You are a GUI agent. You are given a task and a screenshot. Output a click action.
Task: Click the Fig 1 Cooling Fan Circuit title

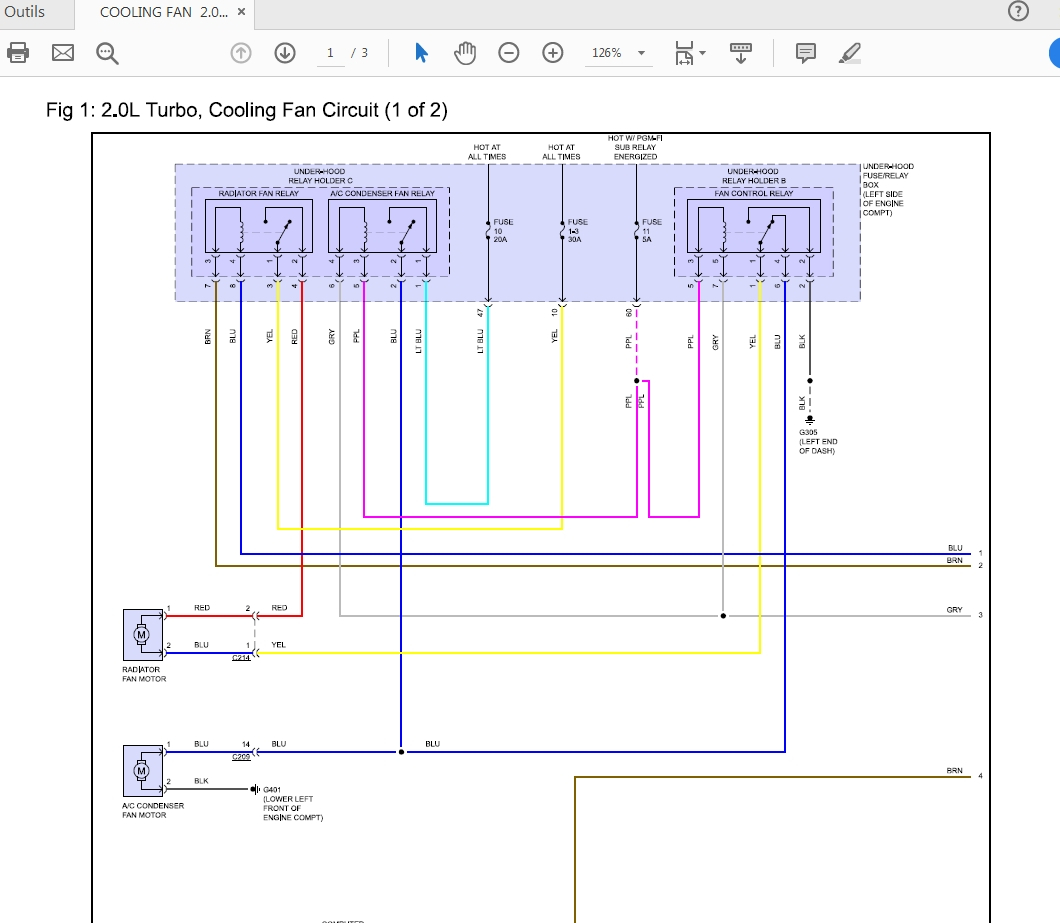(247, 110)
